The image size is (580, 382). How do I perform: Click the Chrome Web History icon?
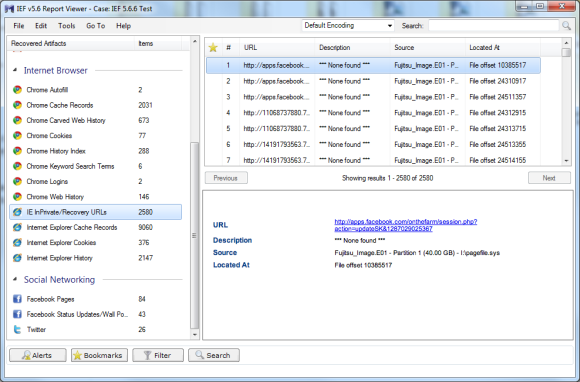[x=17, y=197]
